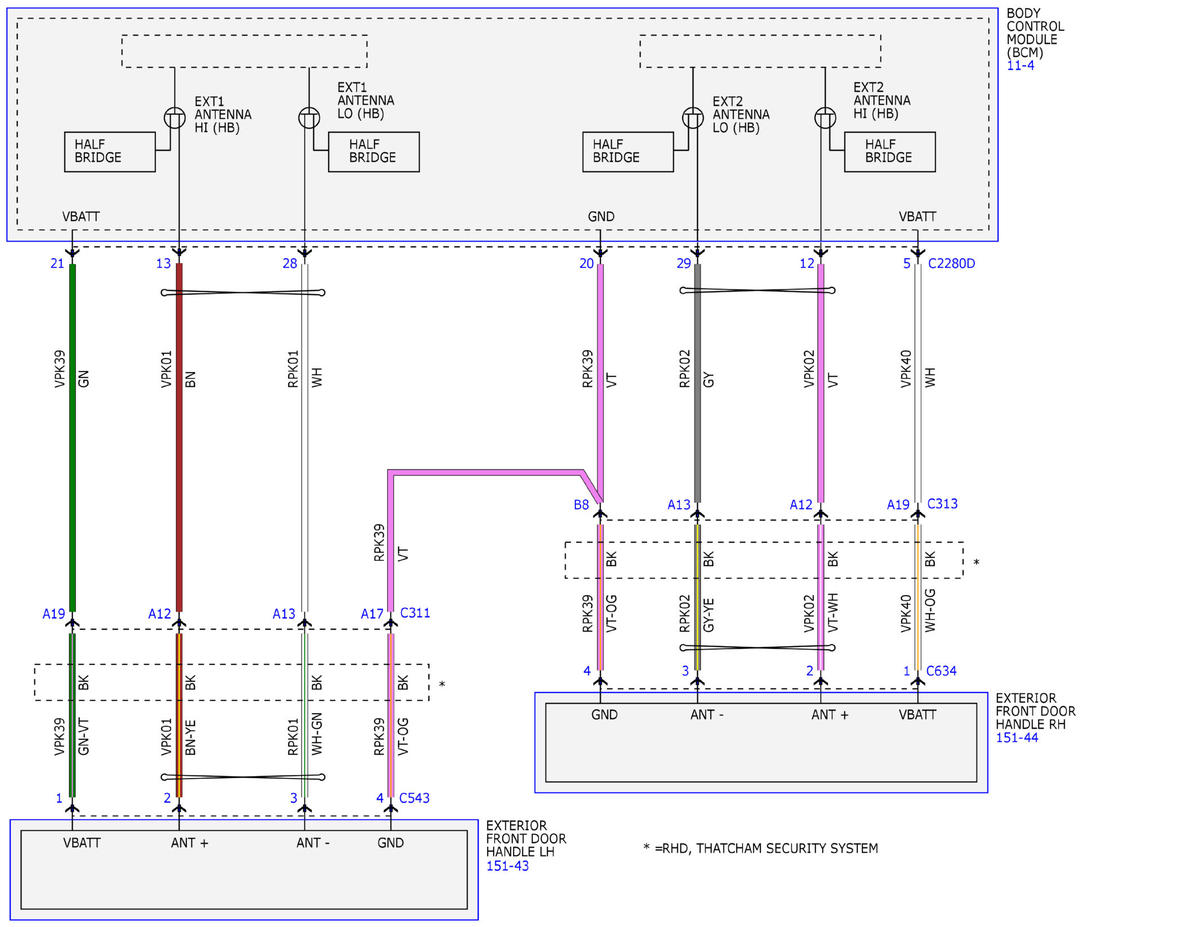Click the EXT1 ANTENNA HI (HB) label
This screenshot has width=1200, height=927.
click(223, 115)
